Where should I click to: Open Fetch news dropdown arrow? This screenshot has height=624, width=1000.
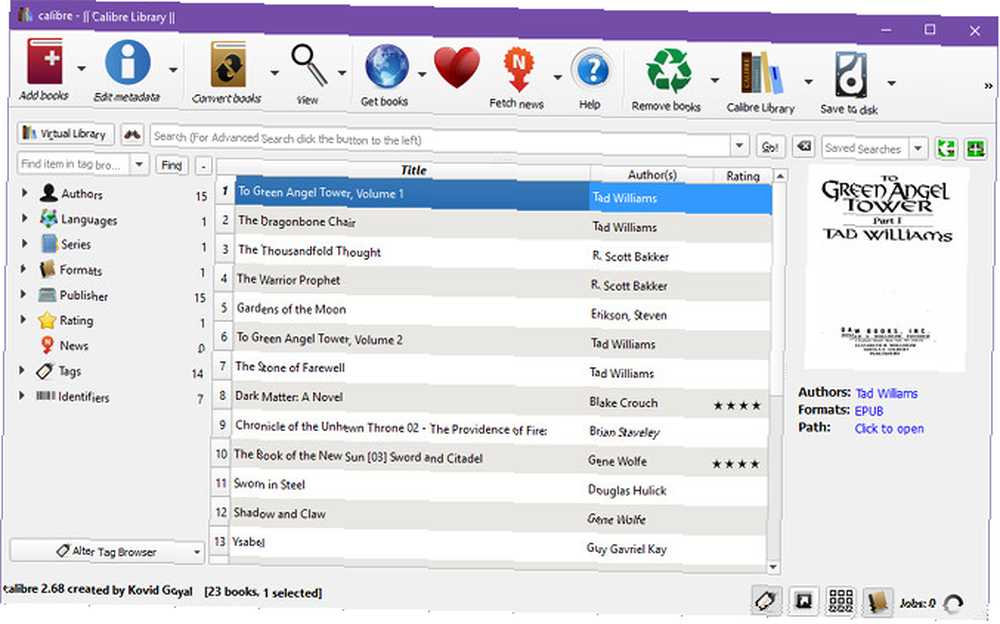(x=557, y=77)
